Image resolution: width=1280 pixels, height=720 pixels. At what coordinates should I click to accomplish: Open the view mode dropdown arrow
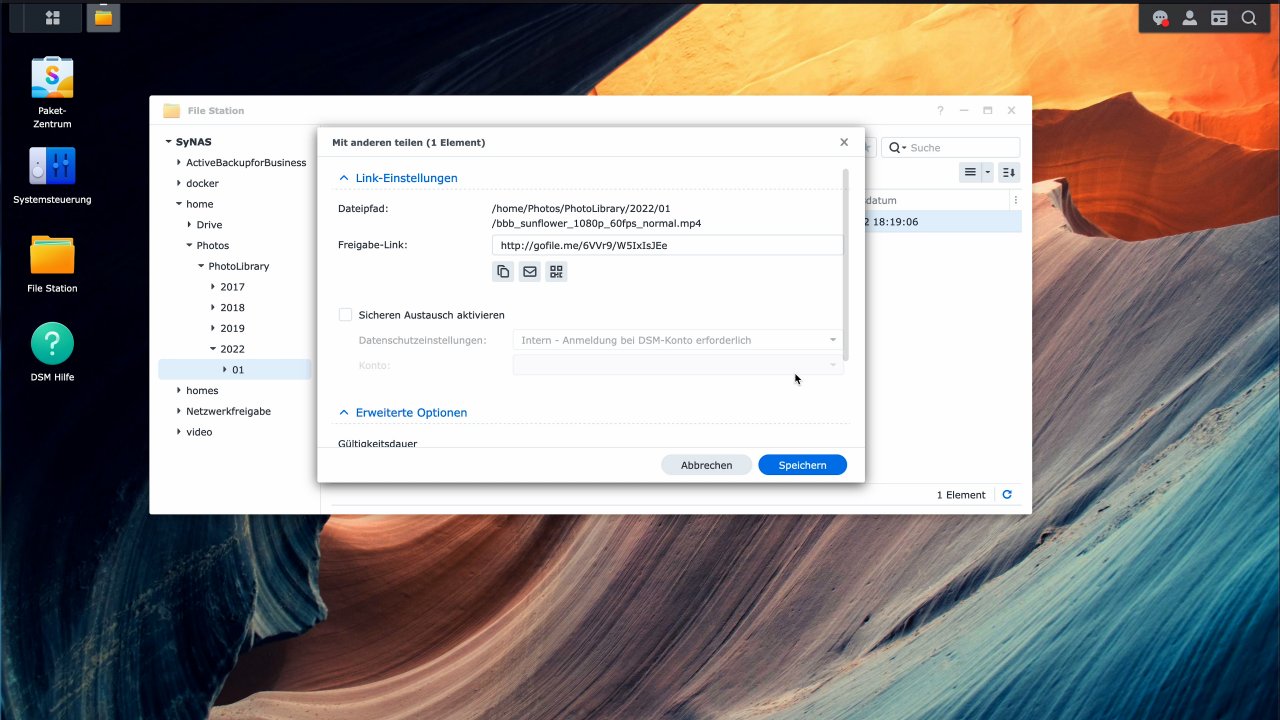tap(988, 172)
